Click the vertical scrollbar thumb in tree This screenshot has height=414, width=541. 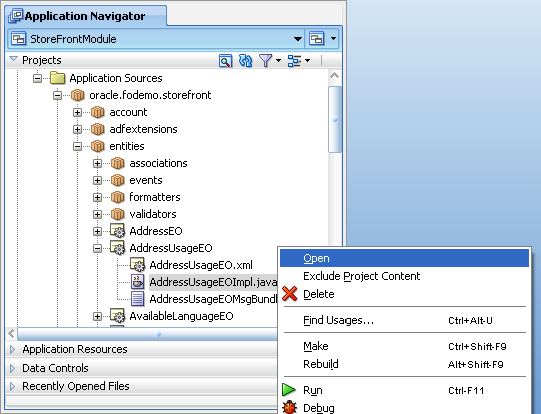[335, 119]
